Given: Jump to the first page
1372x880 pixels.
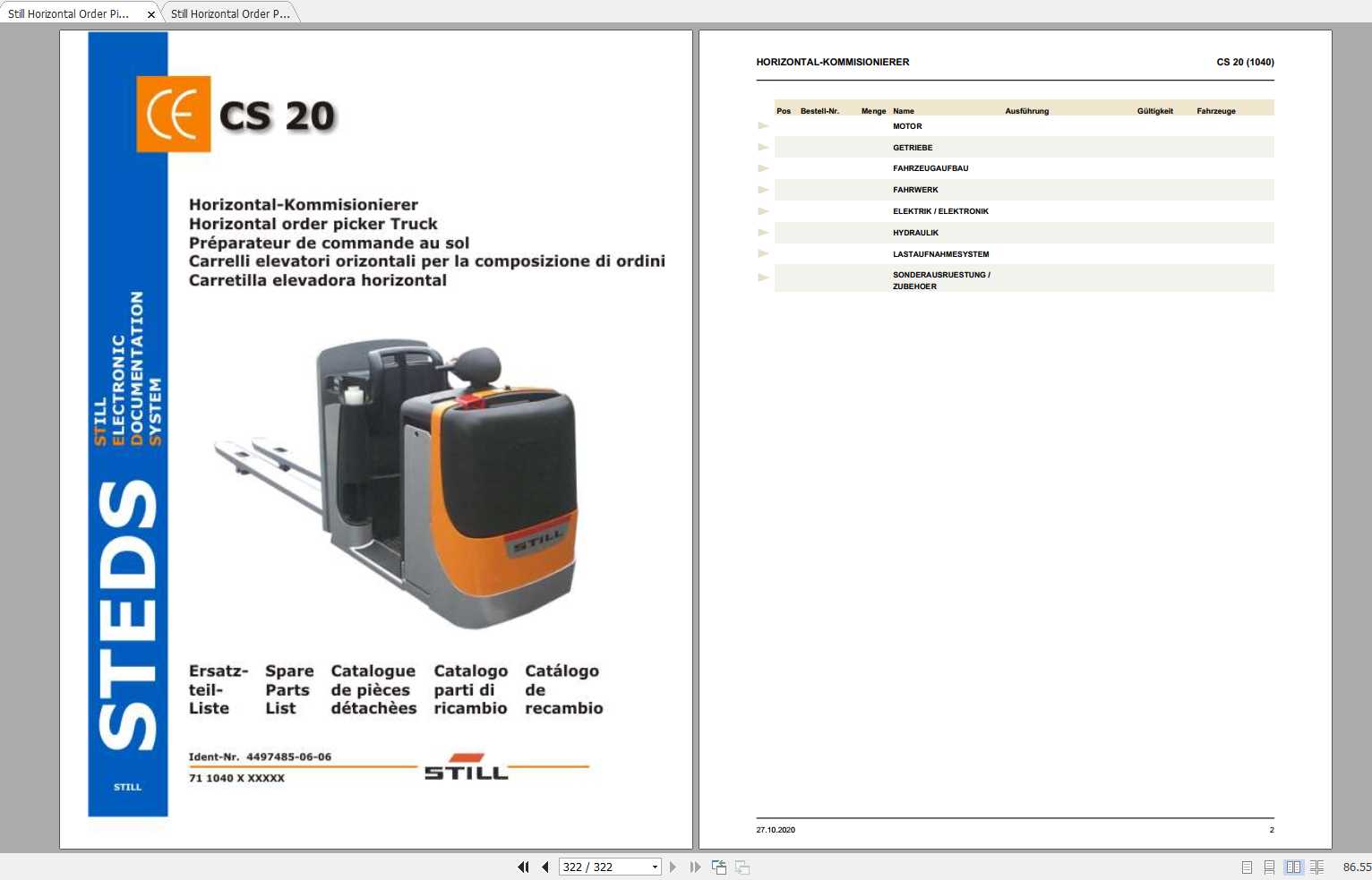Looking at the screenshot, I should [x=523, y=867].
